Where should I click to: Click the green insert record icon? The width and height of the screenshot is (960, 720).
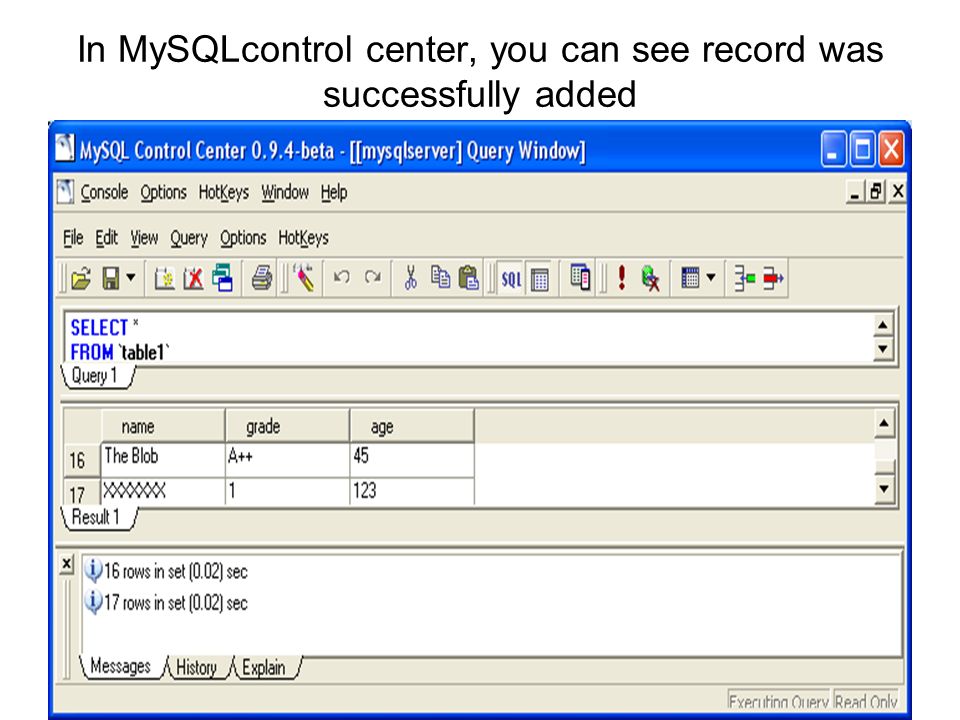(744, 279)
